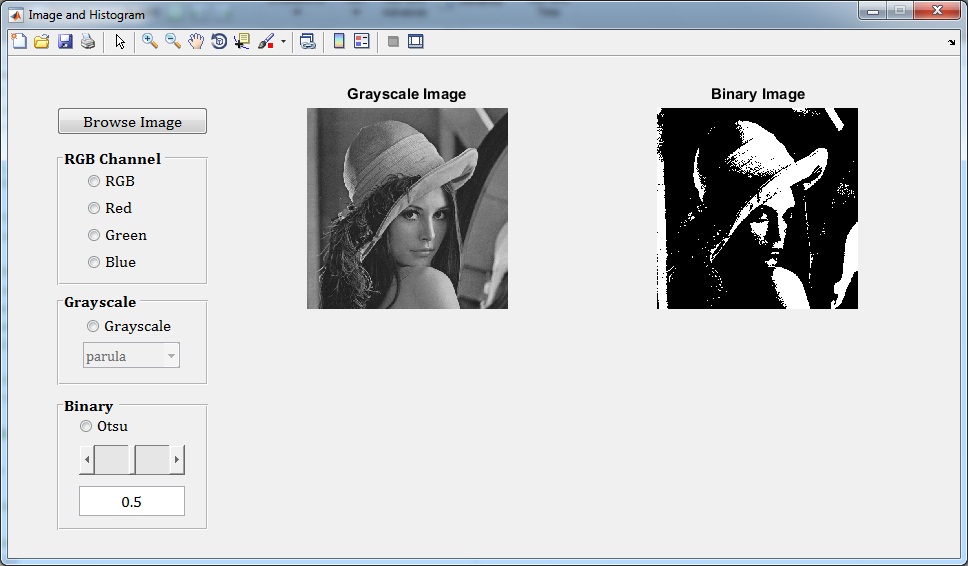The height and width of the screenshot is (566, 968).
Task: Click the binary threshold slider's right arrow
Action: 177,460
